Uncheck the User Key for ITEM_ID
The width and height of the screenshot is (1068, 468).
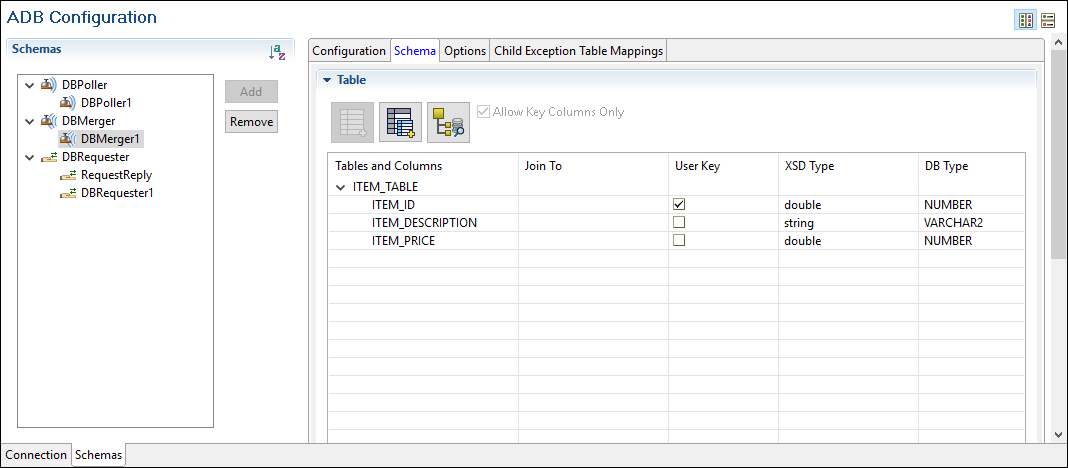pyautogui.click(x=679, y=205)
